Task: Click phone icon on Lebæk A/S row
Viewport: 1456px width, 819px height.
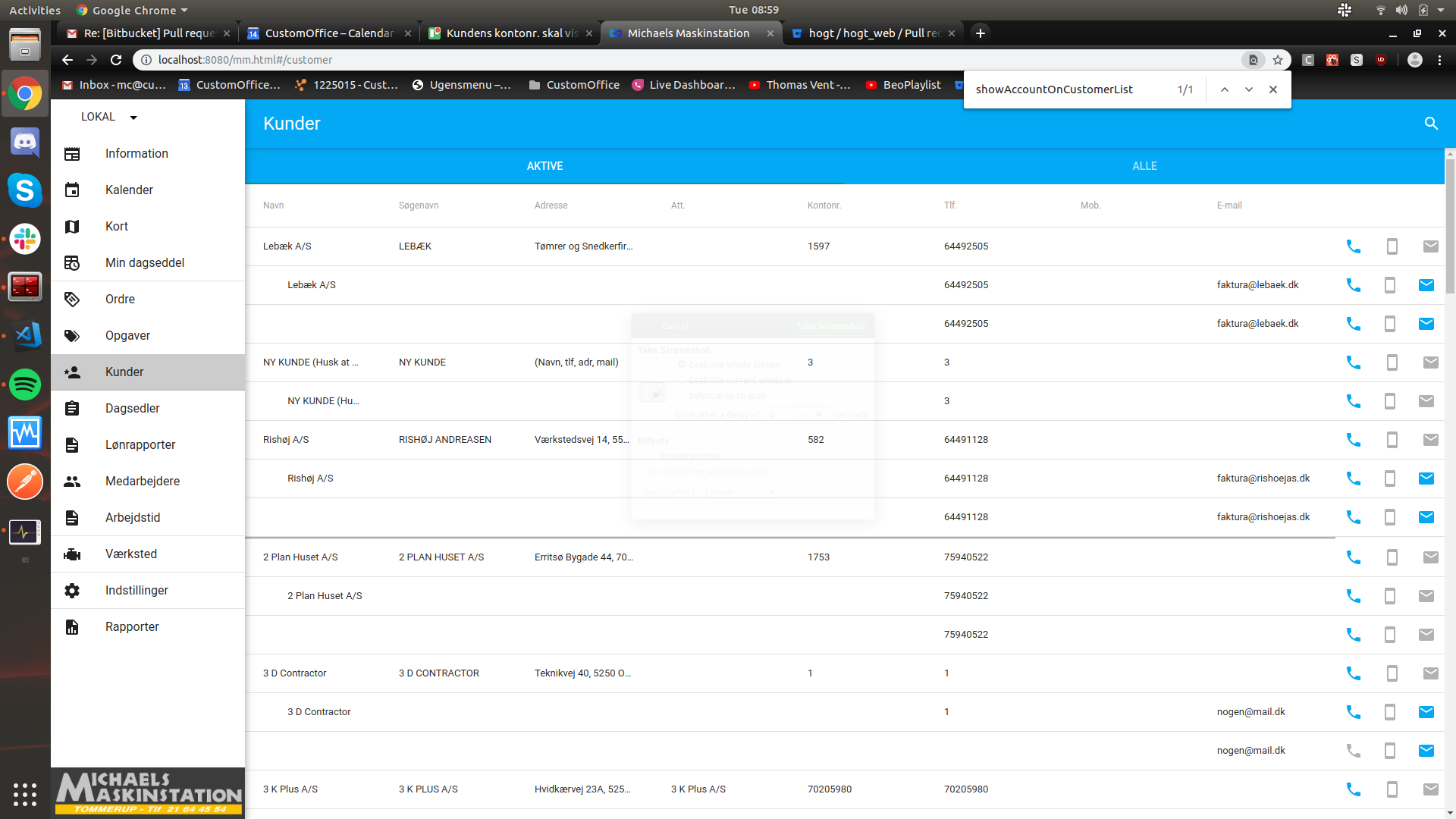Action: point(1353,246)
